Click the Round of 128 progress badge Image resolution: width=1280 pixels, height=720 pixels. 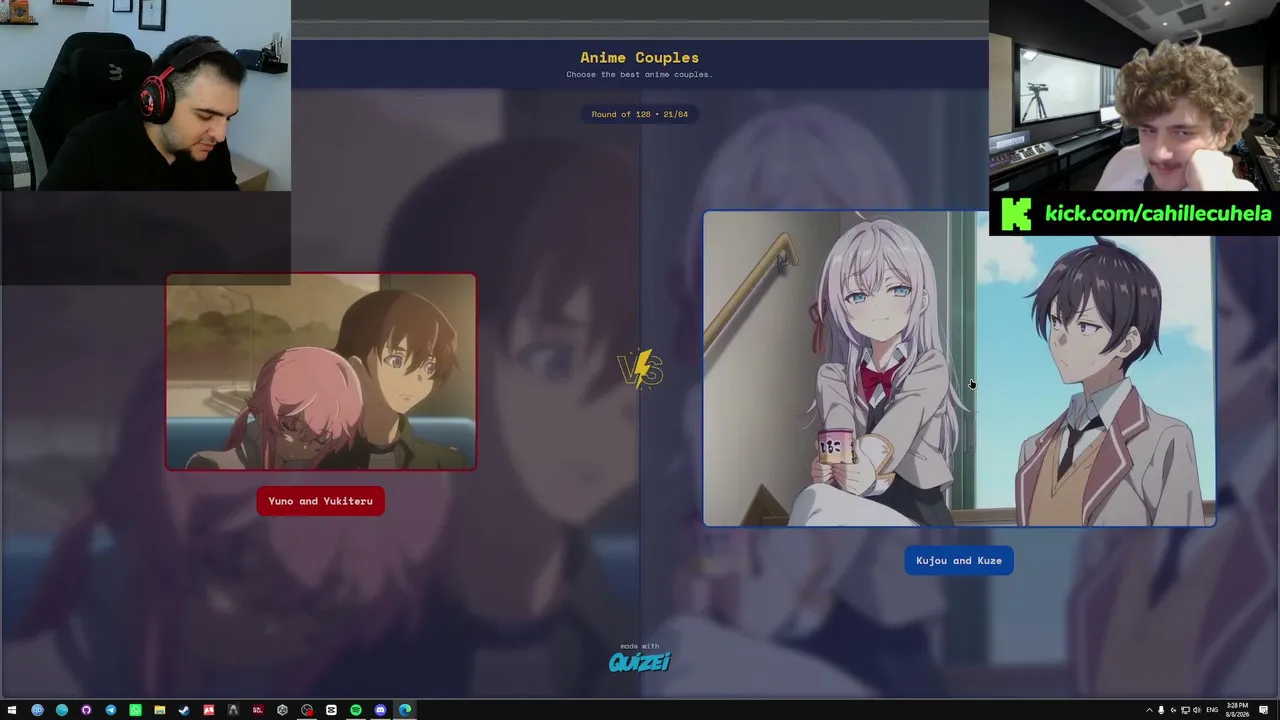click(640, 114)
